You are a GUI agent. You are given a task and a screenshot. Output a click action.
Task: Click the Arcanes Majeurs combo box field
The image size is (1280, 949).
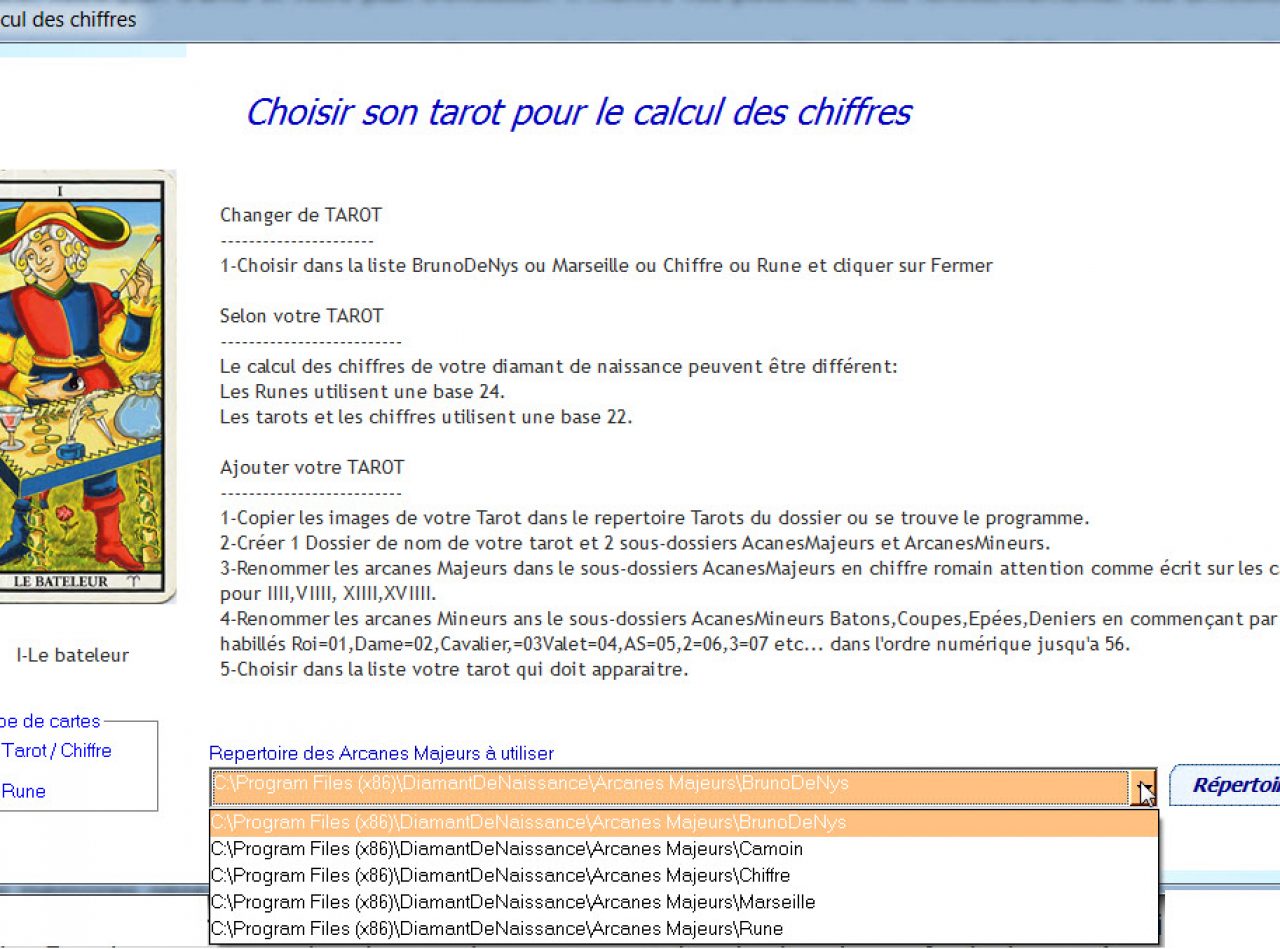point(668,785)
